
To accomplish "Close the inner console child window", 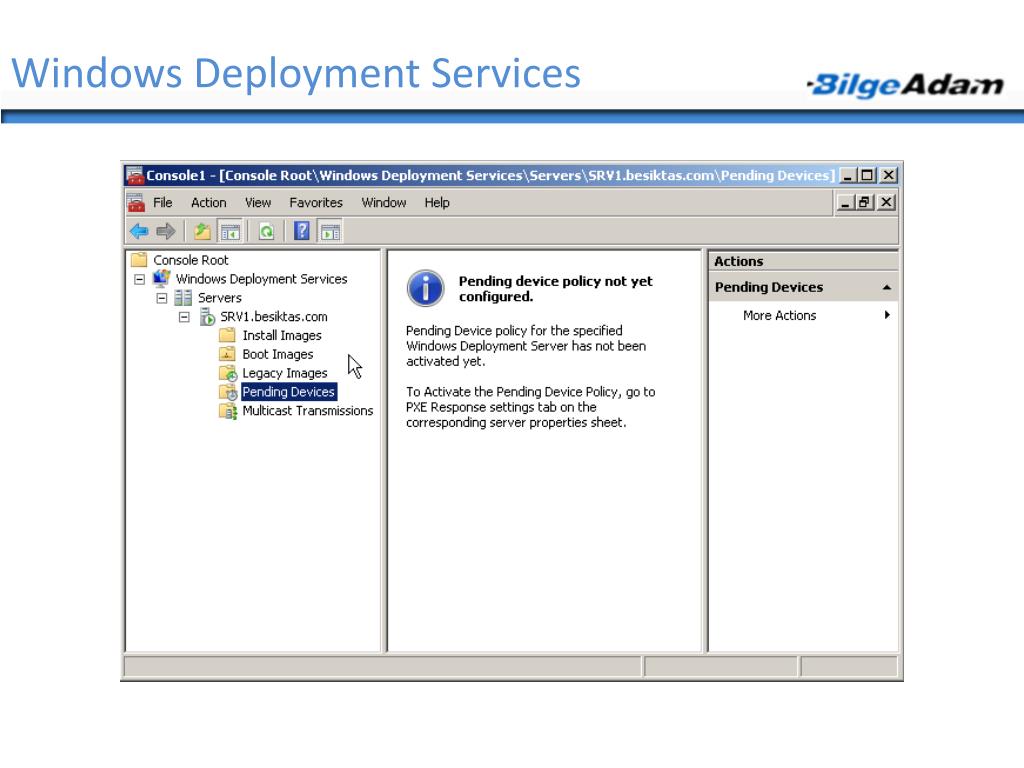I will coord(886,202).
